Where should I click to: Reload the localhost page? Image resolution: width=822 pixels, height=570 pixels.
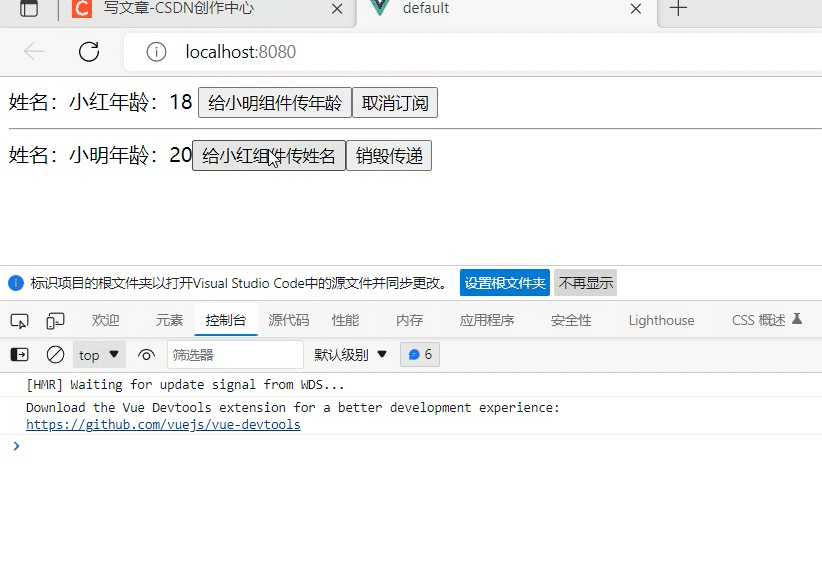pos(89,51)
